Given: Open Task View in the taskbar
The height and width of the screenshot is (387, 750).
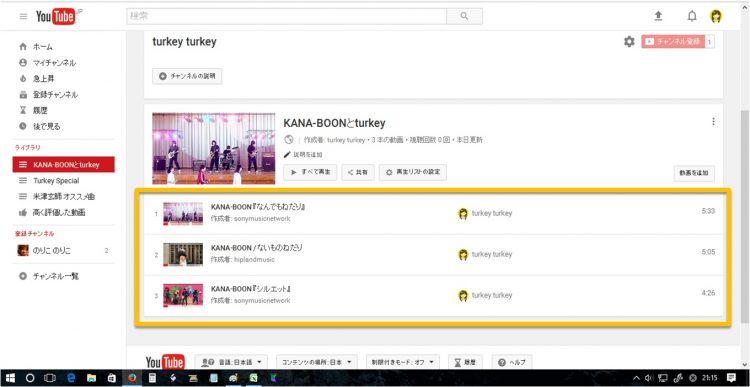Looking at the screenshot, I should coord(50,378).
